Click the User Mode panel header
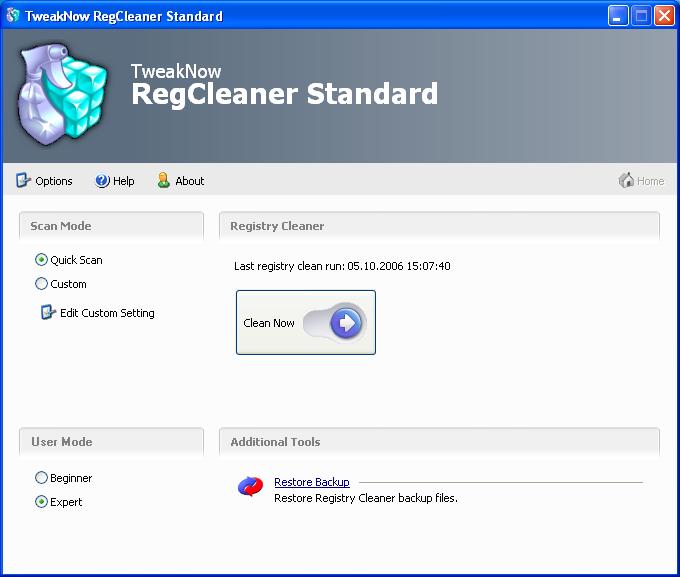The width and height of the screenshot is (680, 577). coord(111,442)
